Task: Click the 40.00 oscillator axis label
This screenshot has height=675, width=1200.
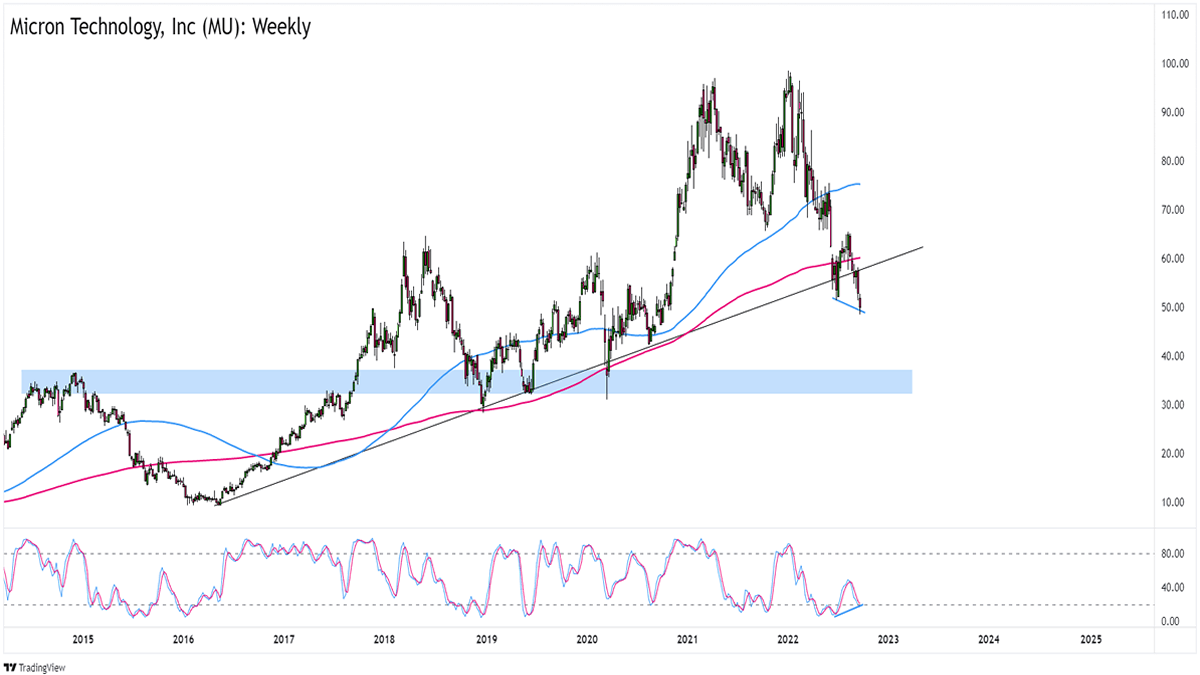Action: [1172, 588]
